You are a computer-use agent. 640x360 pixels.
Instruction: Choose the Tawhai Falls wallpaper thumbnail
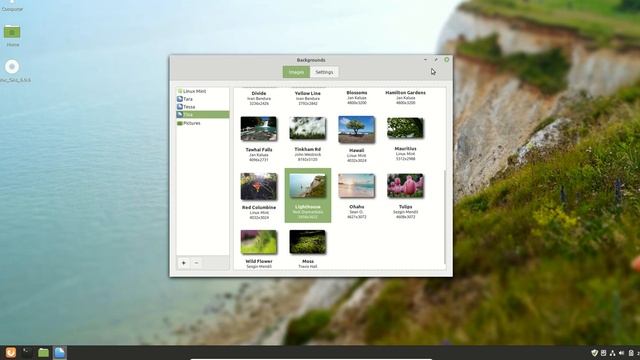(x=259, y=129)
